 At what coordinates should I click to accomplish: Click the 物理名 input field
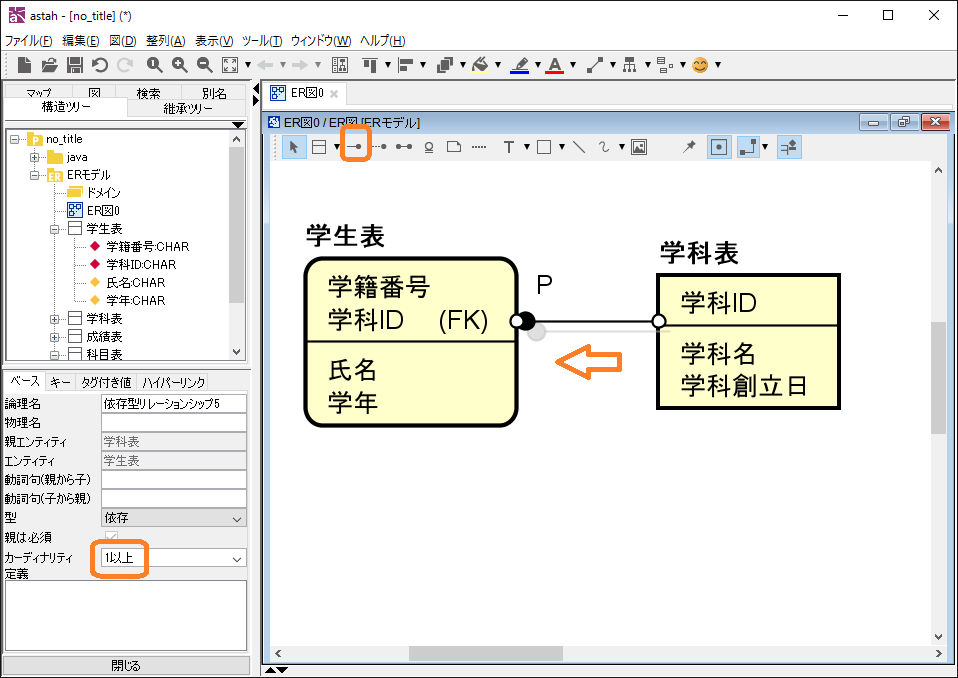(x=173, y=423)
